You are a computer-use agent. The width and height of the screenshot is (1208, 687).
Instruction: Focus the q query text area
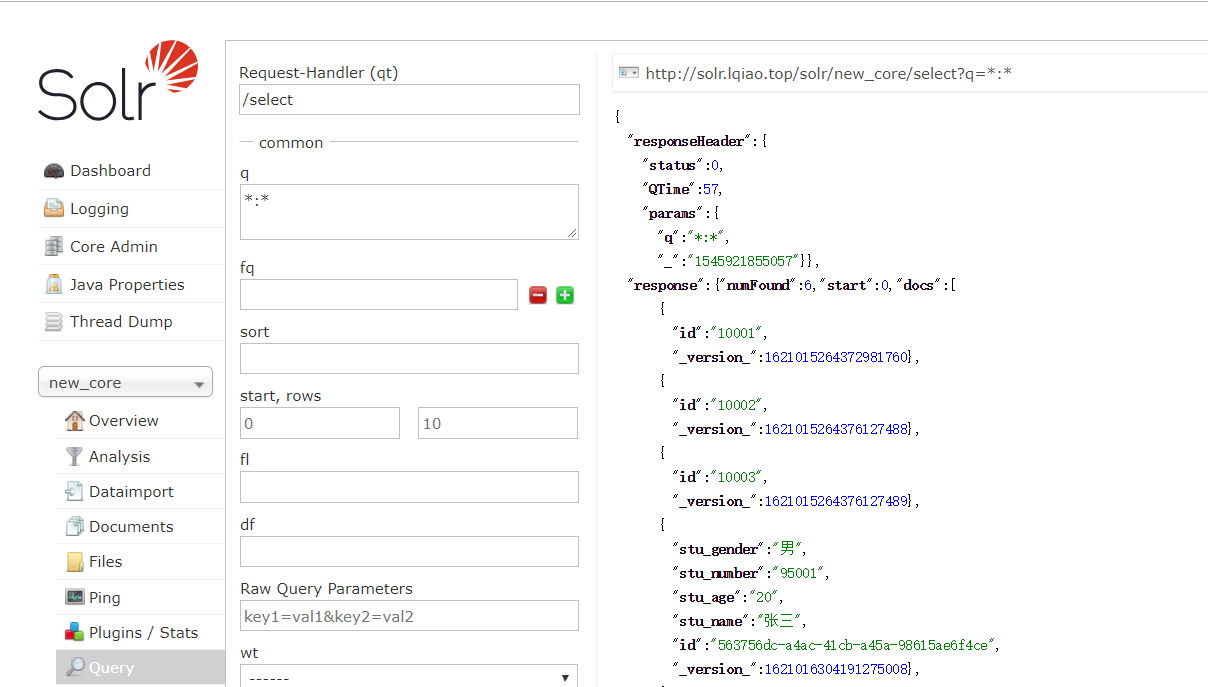[409, 212]
